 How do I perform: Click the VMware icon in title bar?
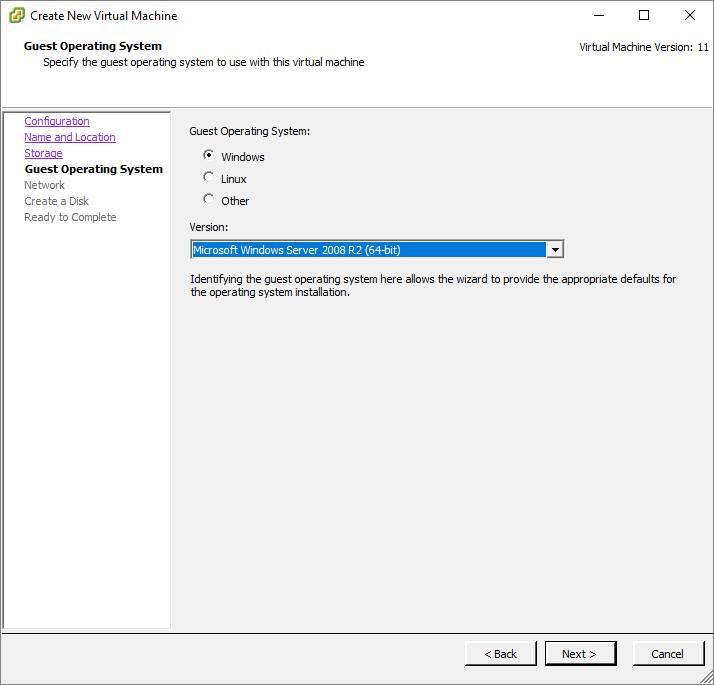click(17, 15)
